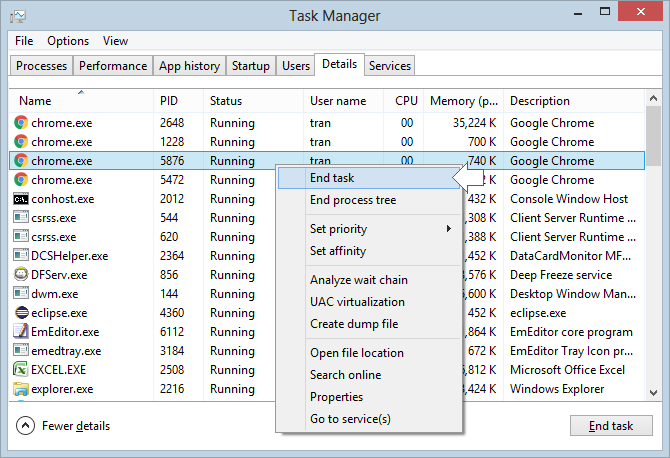Click Microsoft Office Excel description
Viewport: 670px width, 458px height.
pyautogui.click(x=567, y=370)
